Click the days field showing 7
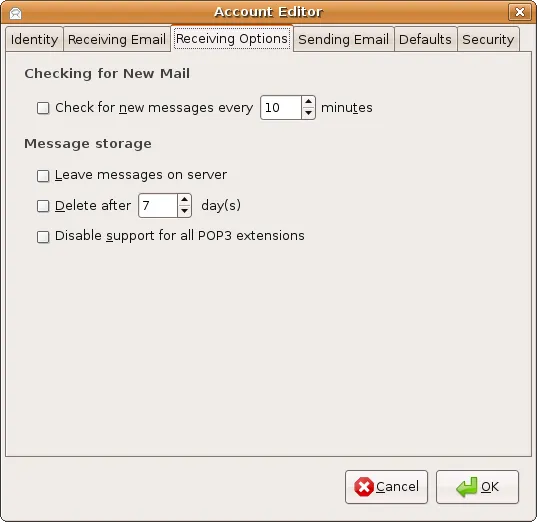 click(158, 206)
